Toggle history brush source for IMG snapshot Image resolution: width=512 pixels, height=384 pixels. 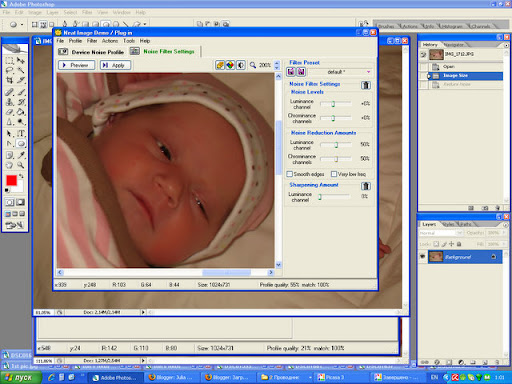pos(423,54)
